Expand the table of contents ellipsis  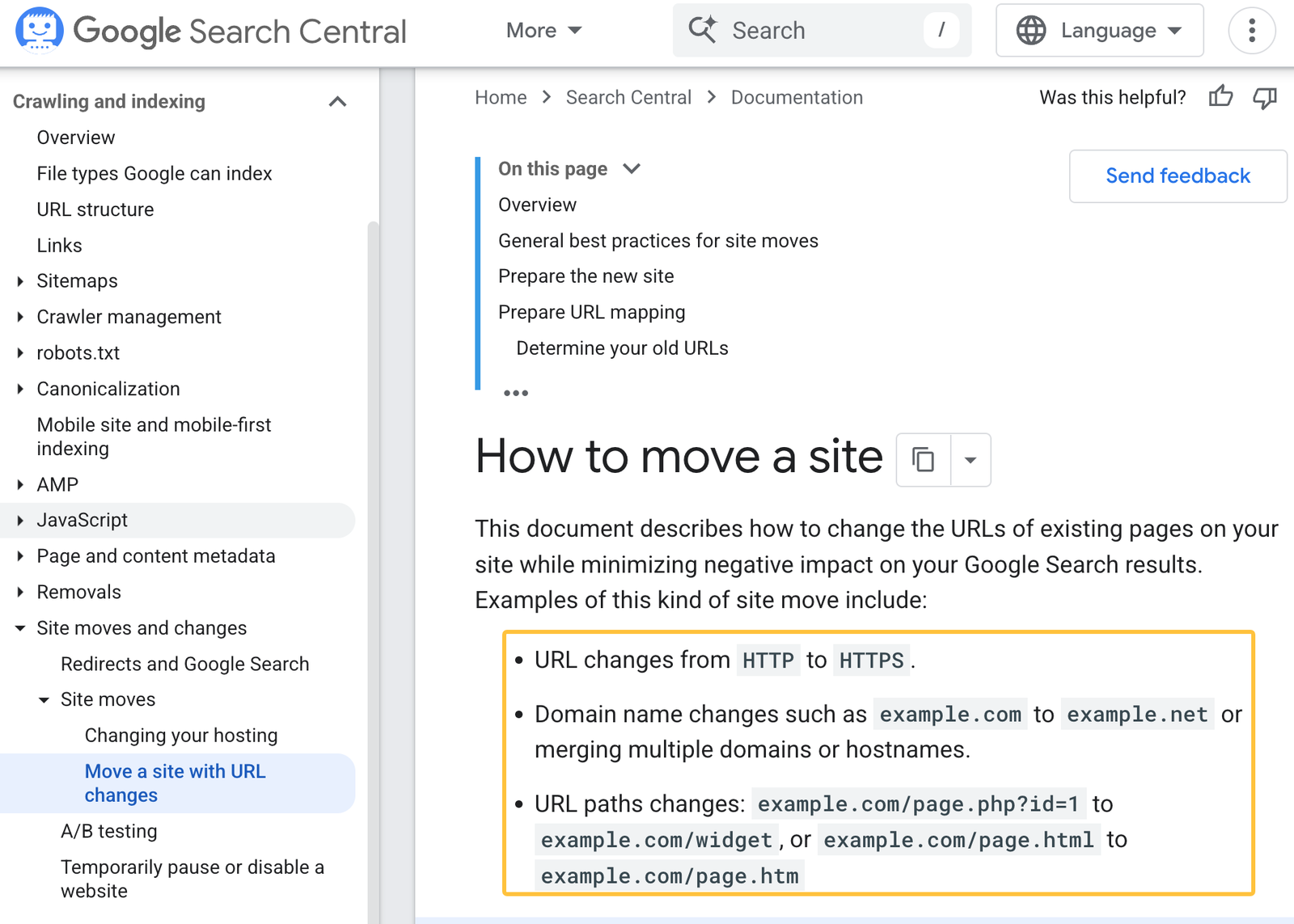point(516,393)
